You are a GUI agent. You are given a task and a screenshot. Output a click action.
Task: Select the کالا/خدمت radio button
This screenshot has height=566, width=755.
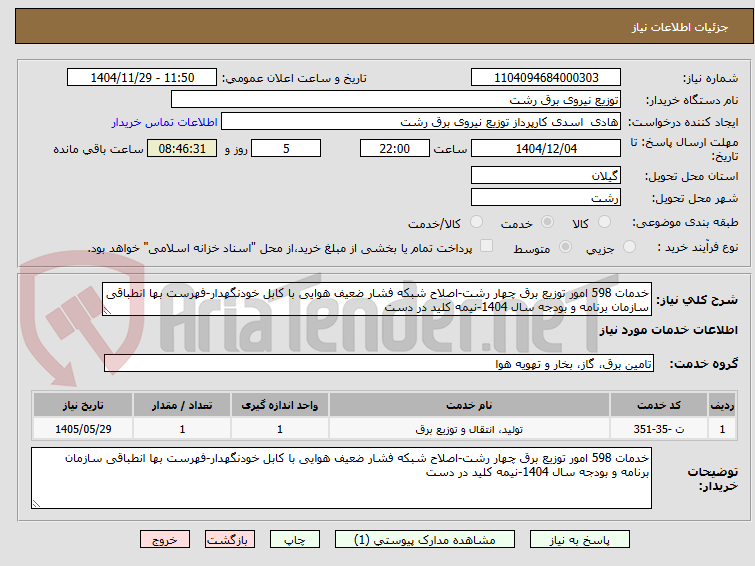tap(476, 222)
